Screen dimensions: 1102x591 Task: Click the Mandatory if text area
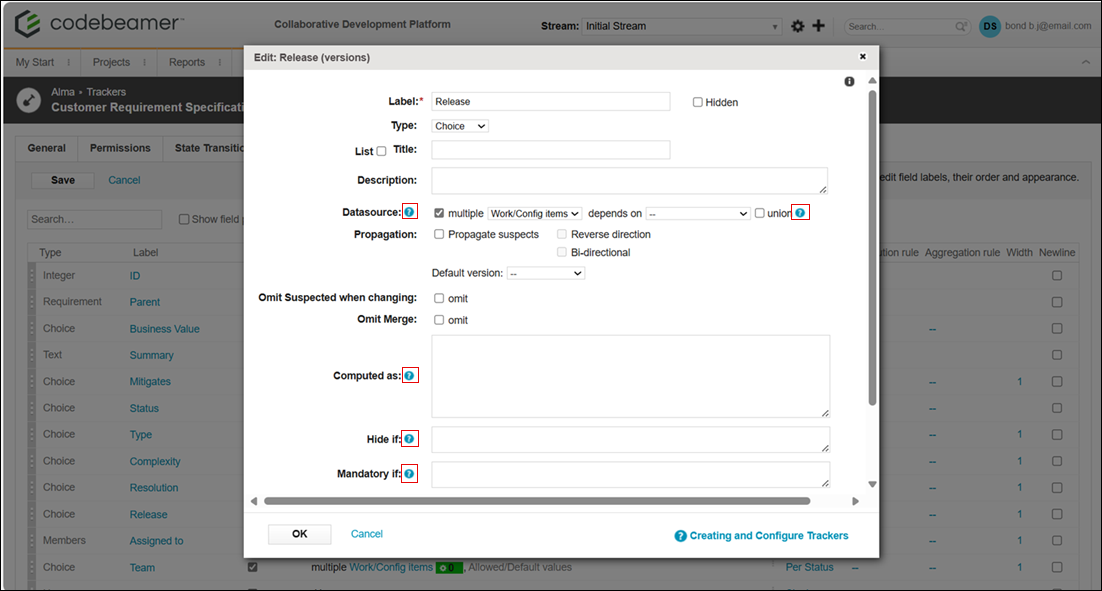click(630, 474)
